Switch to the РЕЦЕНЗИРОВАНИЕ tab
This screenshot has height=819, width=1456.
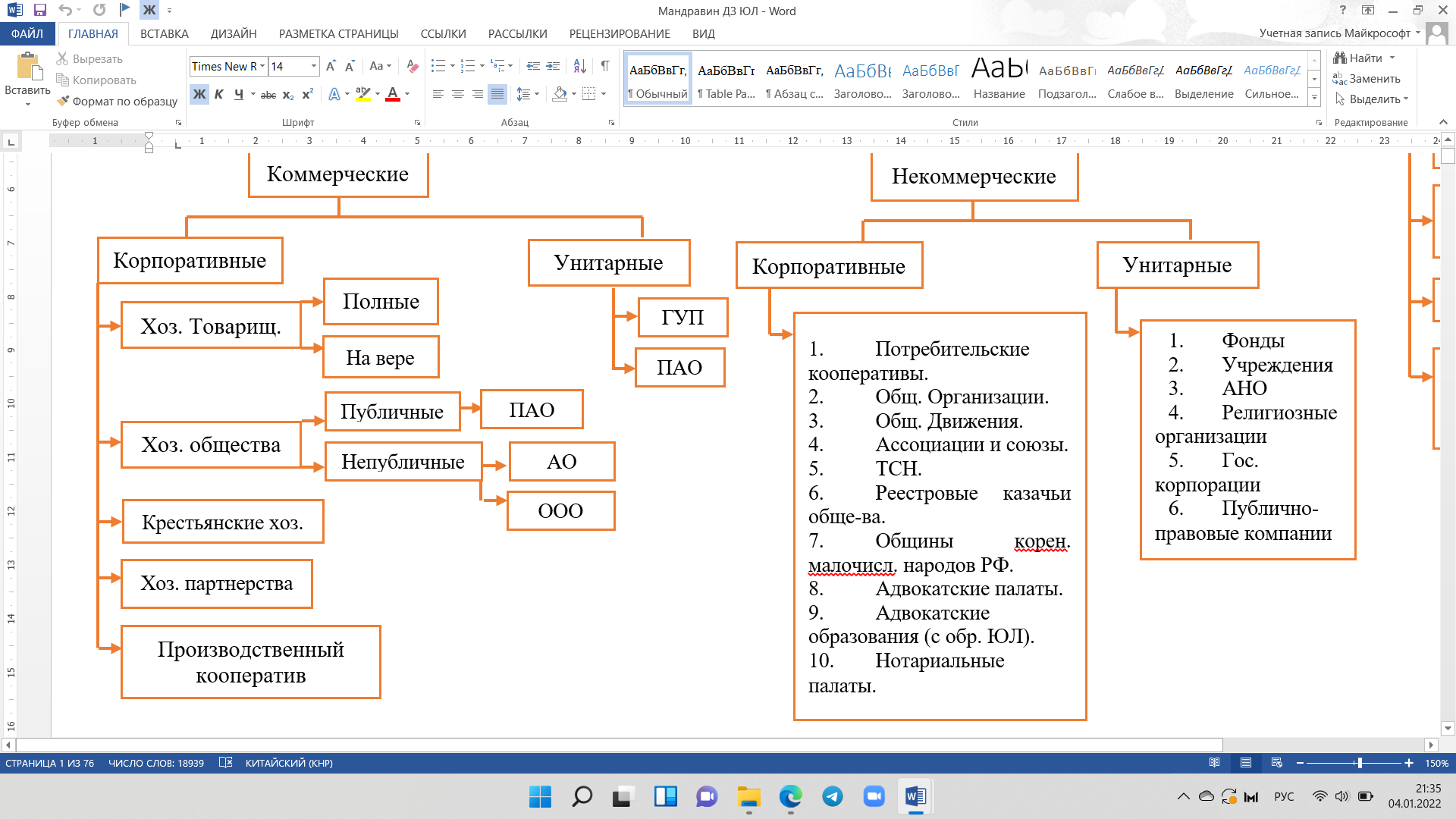[620, 34]
